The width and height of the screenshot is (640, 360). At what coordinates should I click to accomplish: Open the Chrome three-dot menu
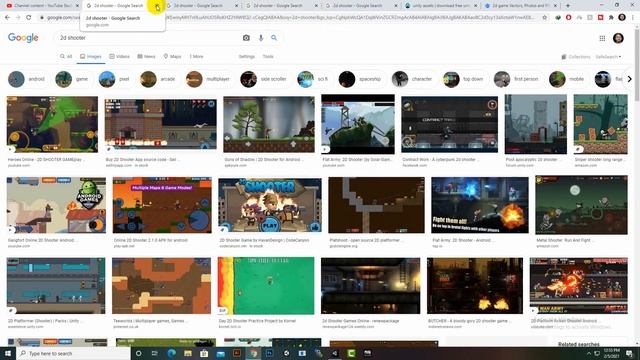(633, 18)
